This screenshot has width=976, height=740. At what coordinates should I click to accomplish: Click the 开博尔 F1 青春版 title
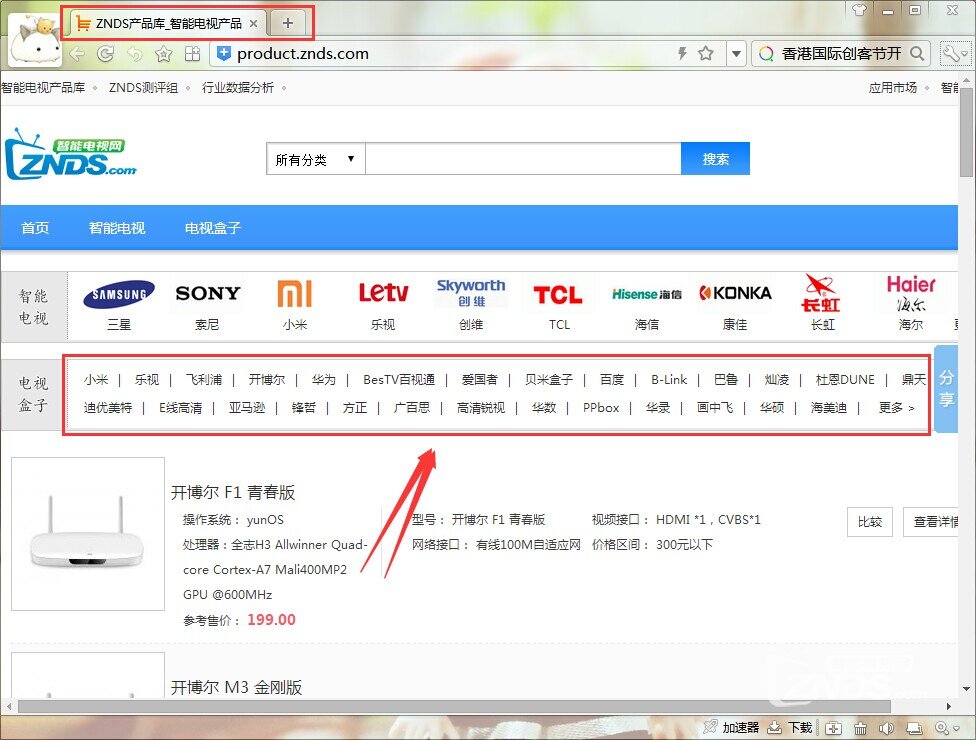tap(233, 492)
